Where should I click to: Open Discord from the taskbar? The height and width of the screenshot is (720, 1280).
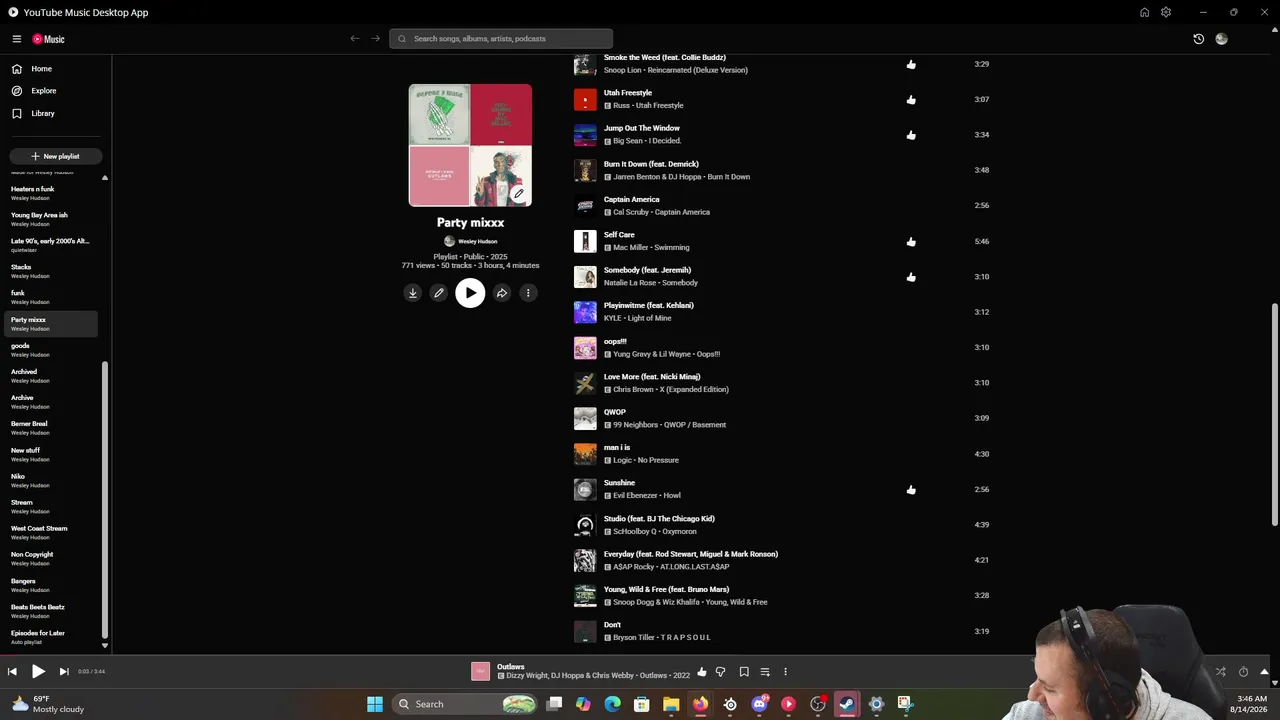[x=759, y=704]
